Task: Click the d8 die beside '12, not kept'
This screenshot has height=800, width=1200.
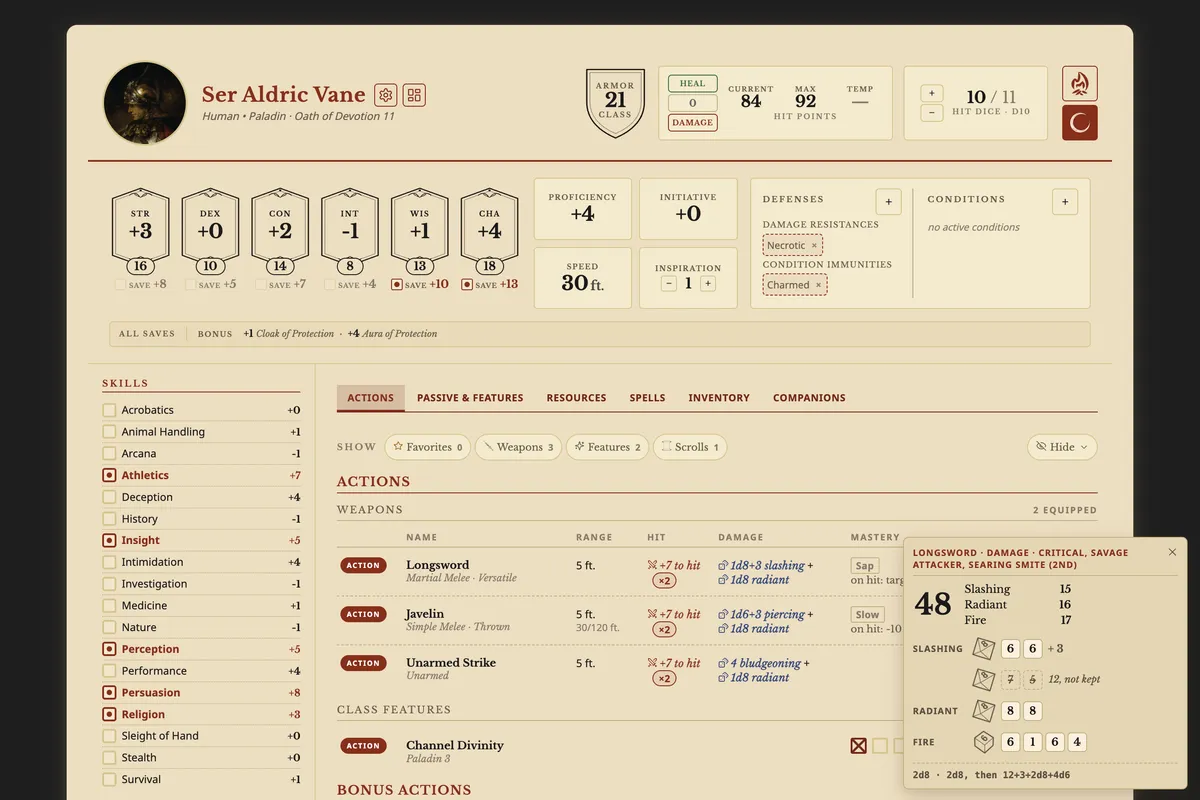Action: click(984, 679)
